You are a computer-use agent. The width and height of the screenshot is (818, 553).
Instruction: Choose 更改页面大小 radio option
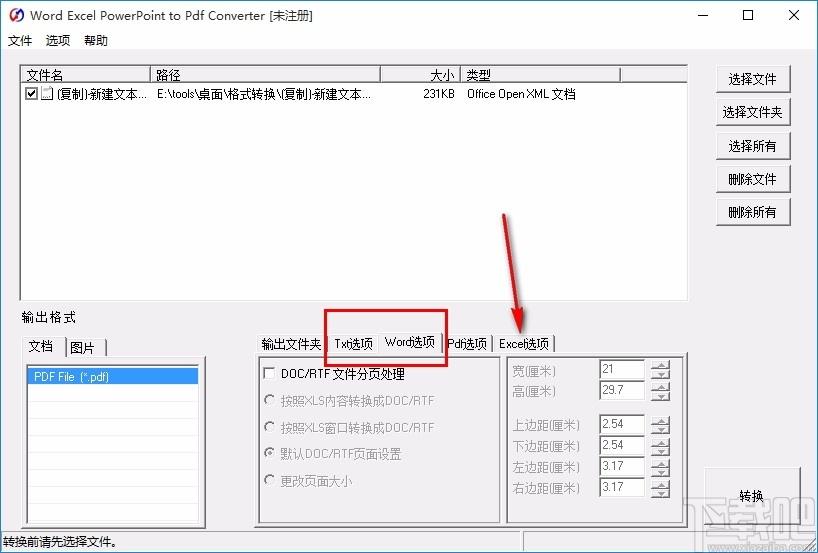[x=269, y=480]
